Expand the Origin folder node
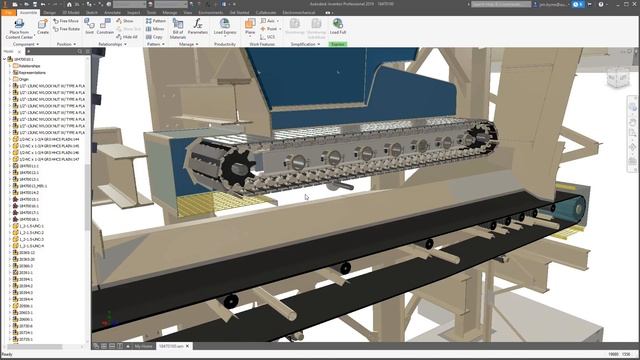The width and height of the screenshot is (640, 360). coord(10,79)
